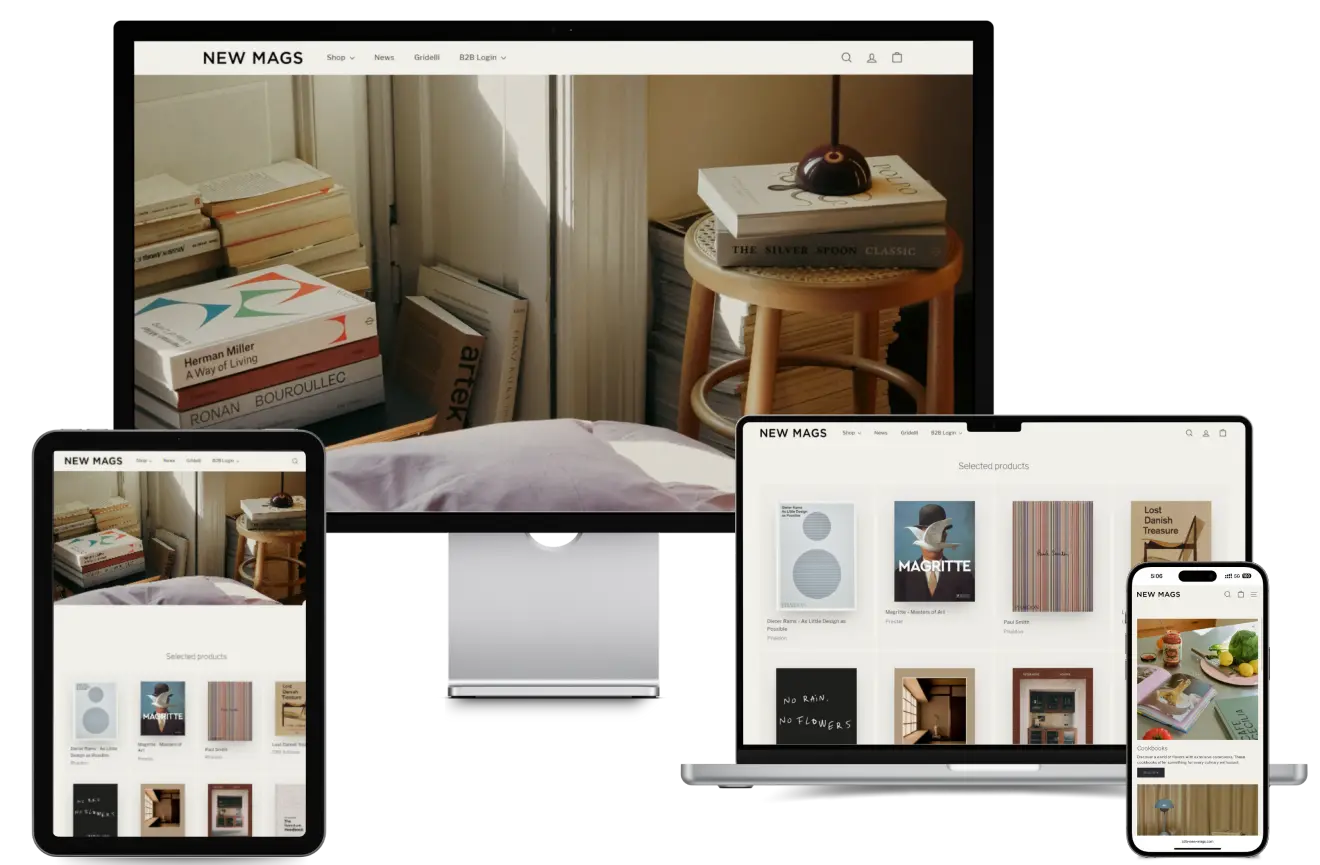Open the Dieter Rams title link on the laptop

click(x=806, y=625)
